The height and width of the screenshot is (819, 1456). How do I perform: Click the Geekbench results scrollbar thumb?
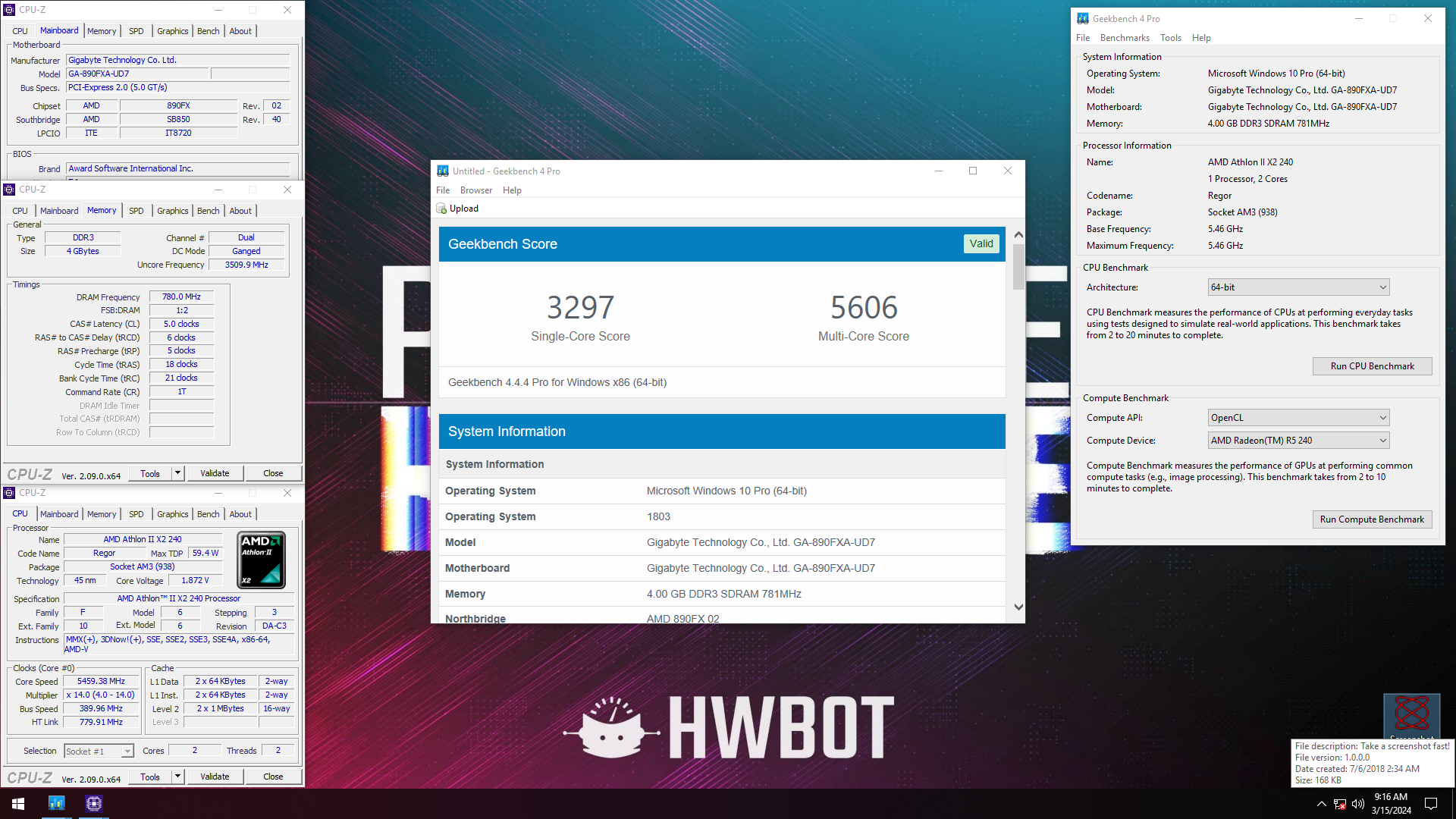[1018, 266]
